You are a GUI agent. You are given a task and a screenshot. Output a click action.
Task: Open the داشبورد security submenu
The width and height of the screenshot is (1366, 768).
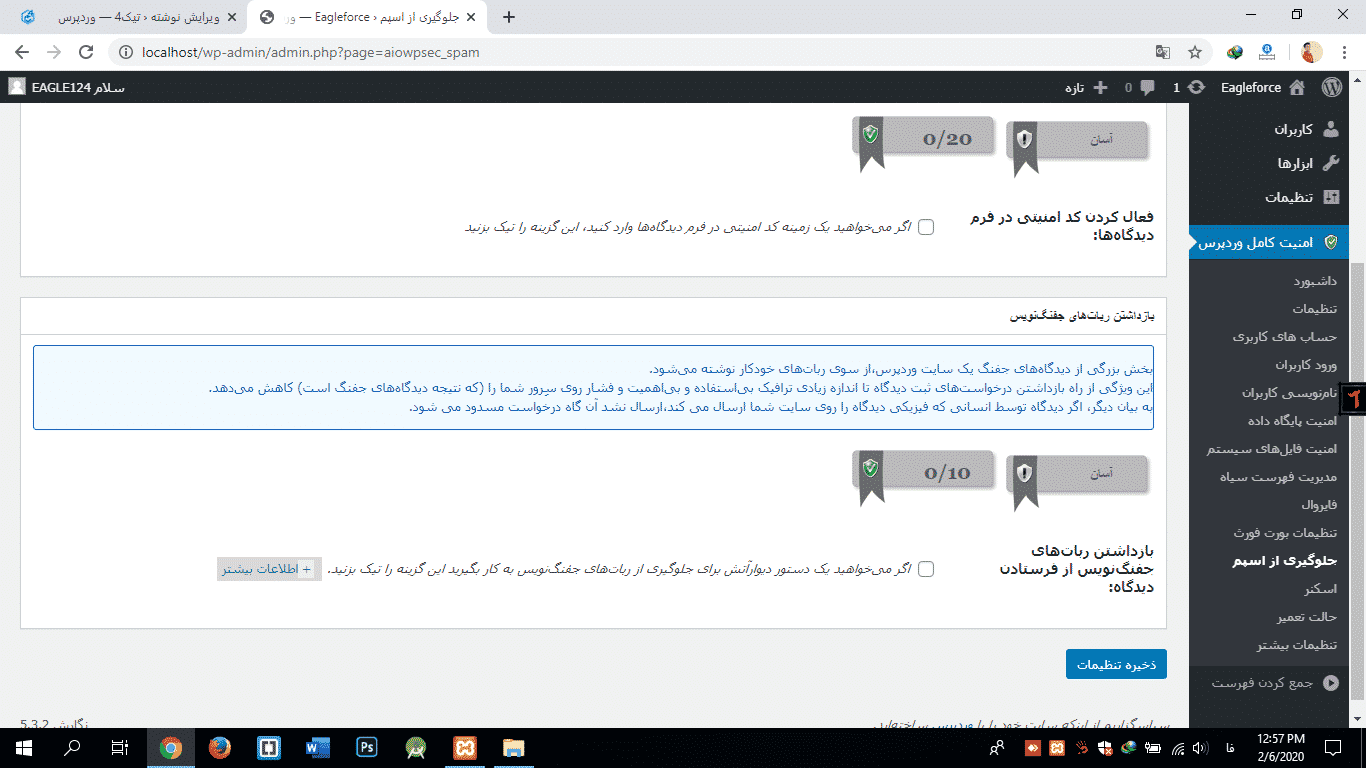[x=1314, y=281]
